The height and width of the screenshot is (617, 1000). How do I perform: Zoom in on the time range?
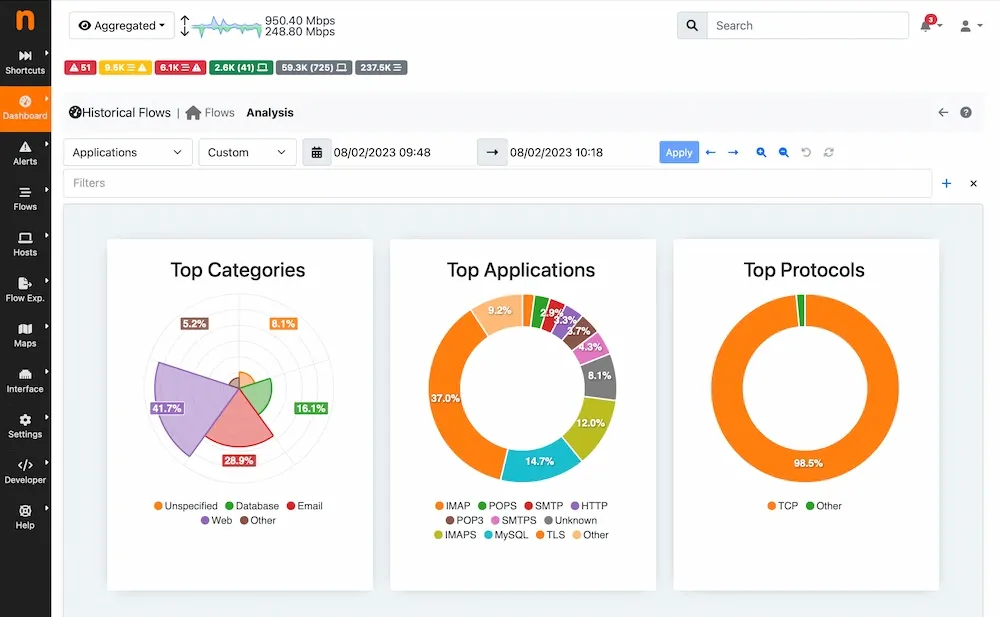[x=761, y=152]
